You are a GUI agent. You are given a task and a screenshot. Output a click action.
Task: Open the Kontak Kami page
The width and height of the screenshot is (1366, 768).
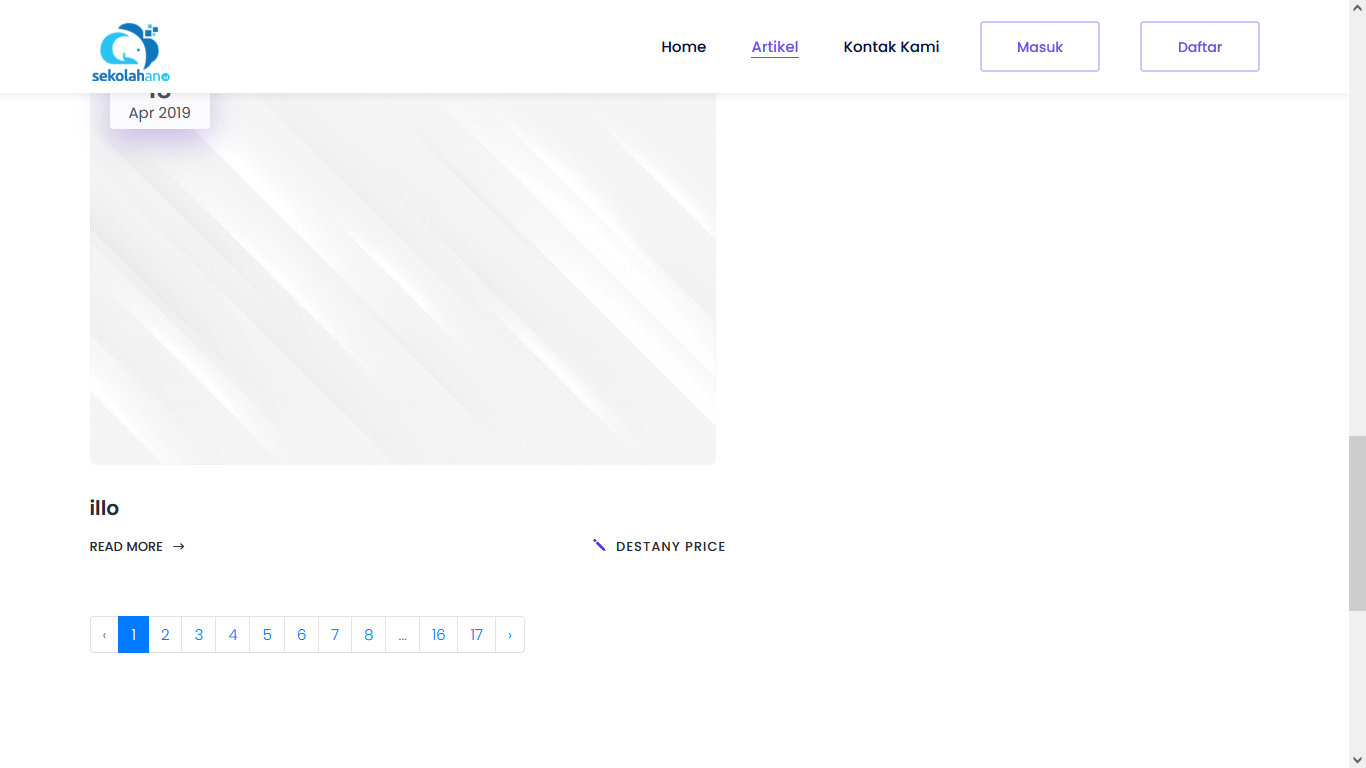(891, 47)
